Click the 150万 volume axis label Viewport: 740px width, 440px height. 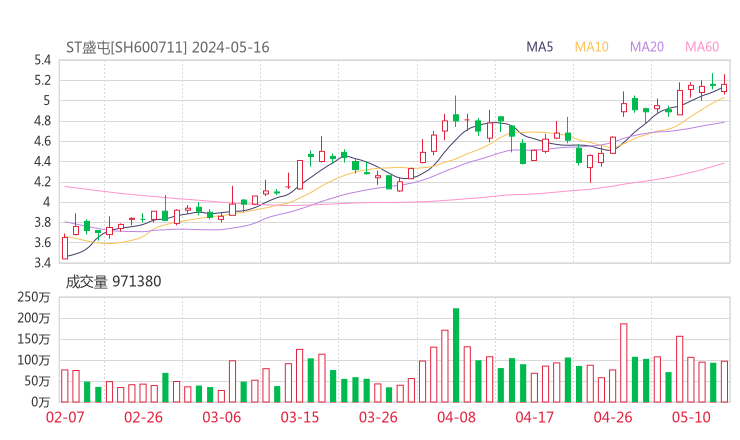pyautogui.click(x=34, y=339)
